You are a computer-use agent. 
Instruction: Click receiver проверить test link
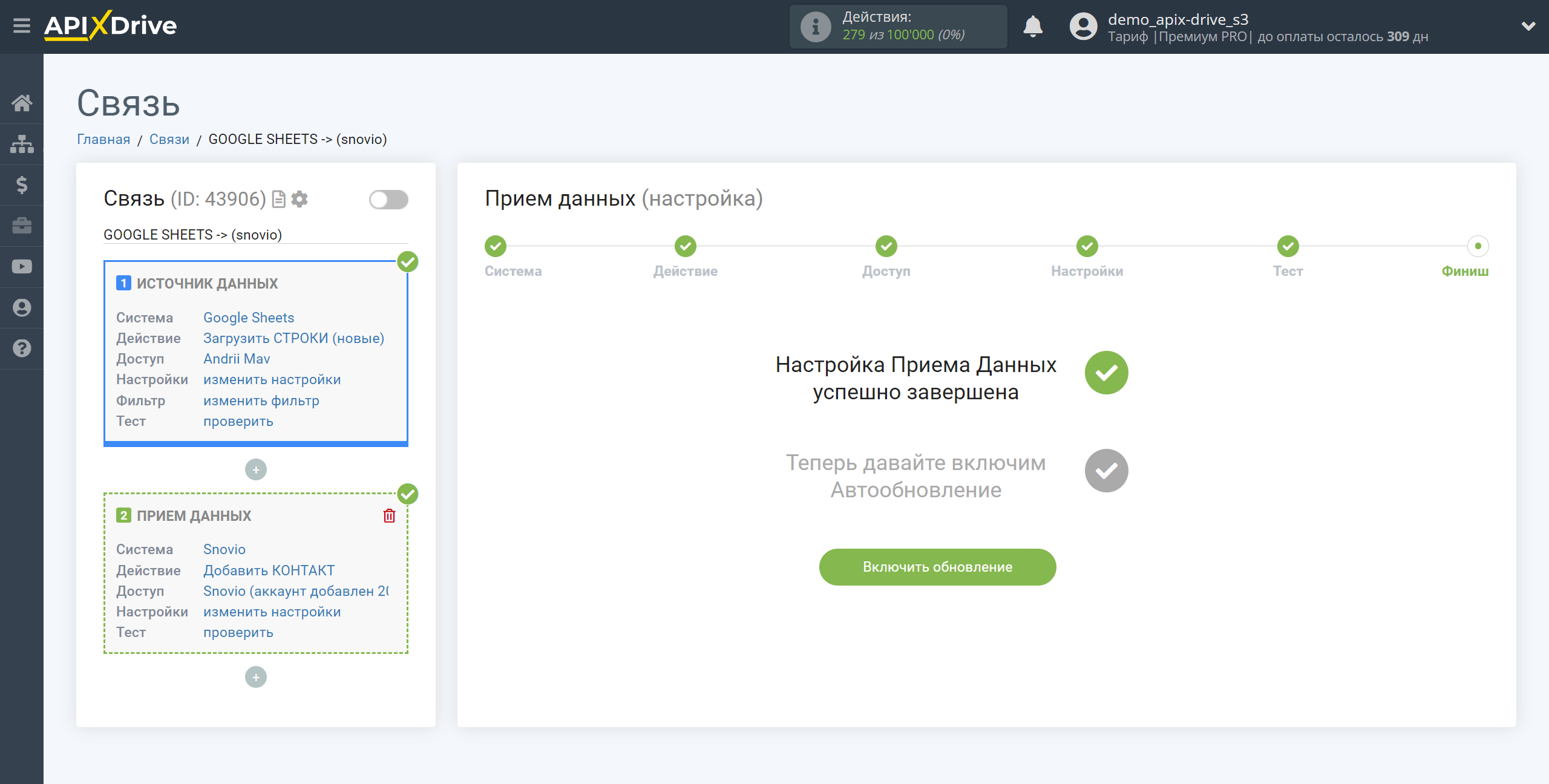coord(238,632)
